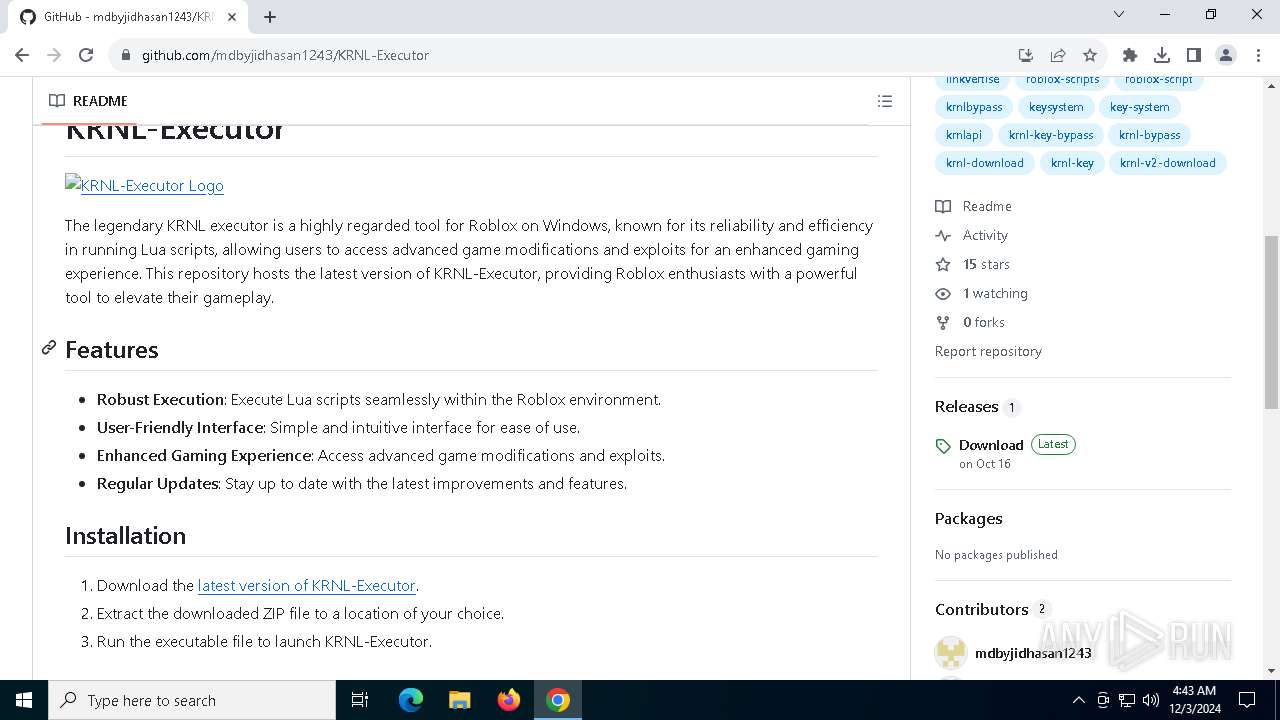
Task: Open the Download latest release
Action: [x=991, y=445]
